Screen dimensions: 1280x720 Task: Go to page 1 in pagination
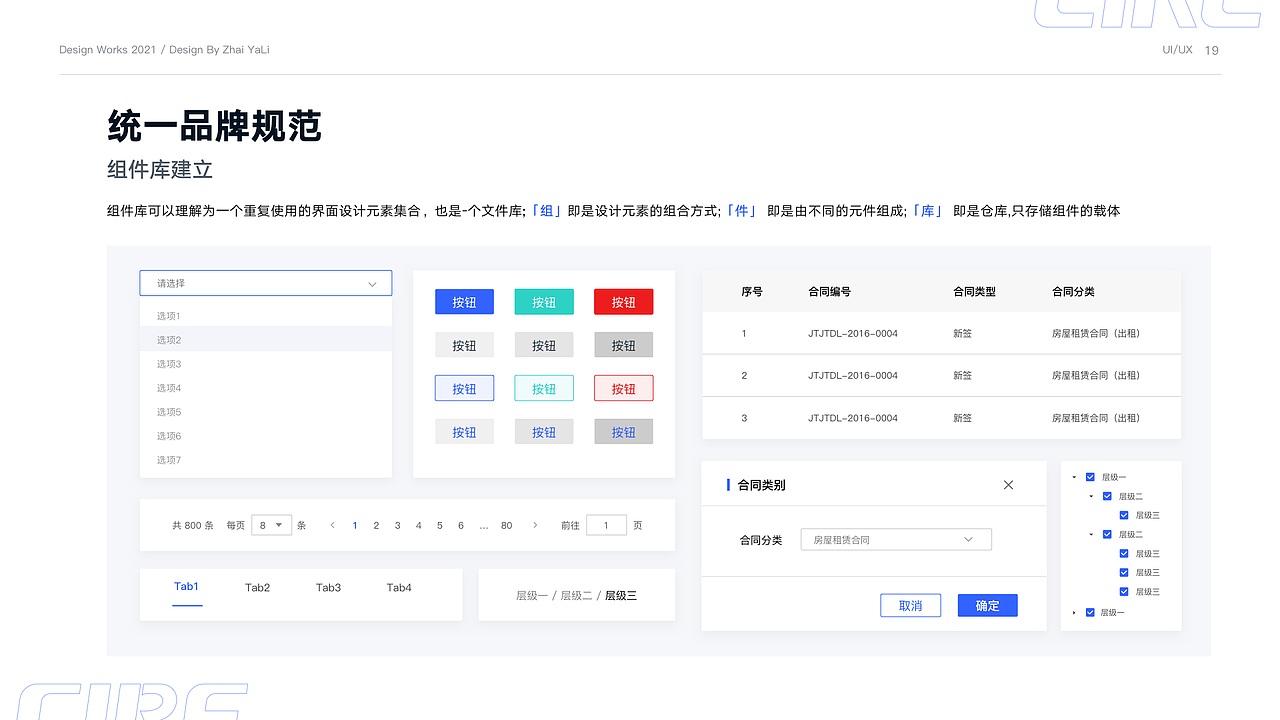(x=355, y=525)
